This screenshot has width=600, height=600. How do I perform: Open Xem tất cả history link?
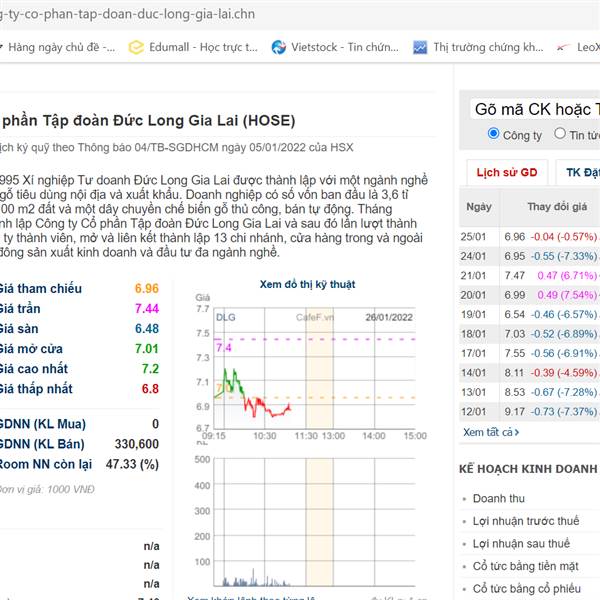[x=491, y=432]
